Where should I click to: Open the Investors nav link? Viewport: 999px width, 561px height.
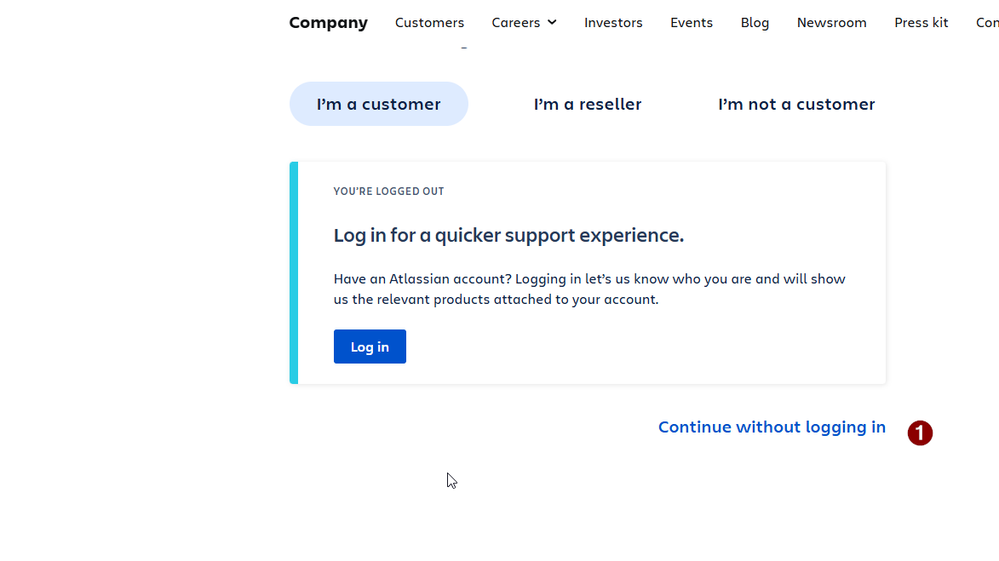click(x=613, y=22)
